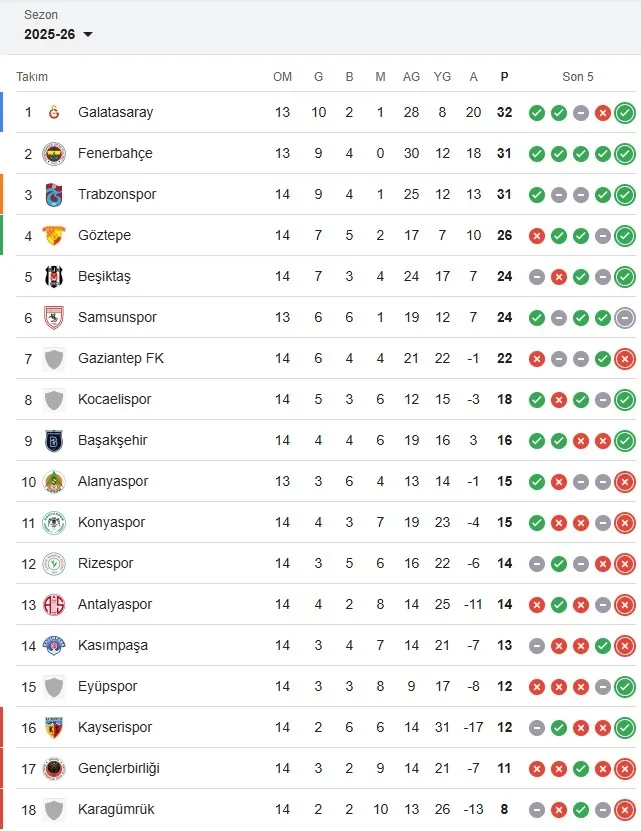
Task: Click the Beşiktaş team crest
Action: pyautogui.click(x=54, y=276)
